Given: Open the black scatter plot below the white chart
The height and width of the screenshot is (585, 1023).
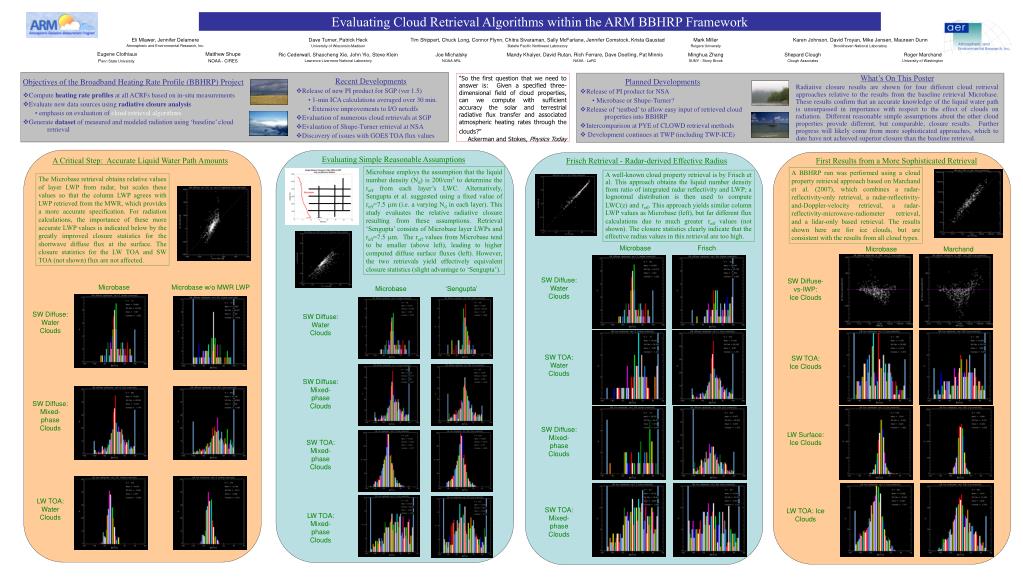Looking at the screenshot, I should pyautogui.click(x=323, y=260).
